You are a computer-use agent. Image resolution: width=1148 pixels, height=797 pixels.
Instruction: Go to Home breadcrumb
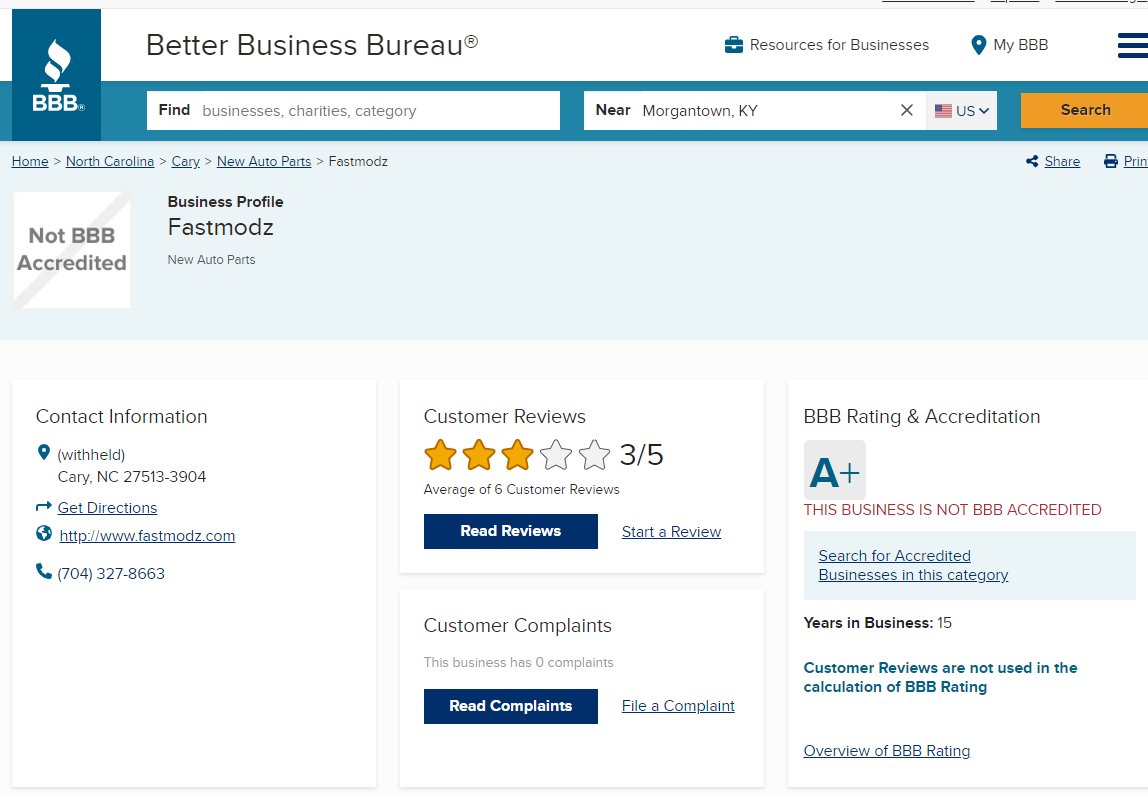[x=30, y=161]
